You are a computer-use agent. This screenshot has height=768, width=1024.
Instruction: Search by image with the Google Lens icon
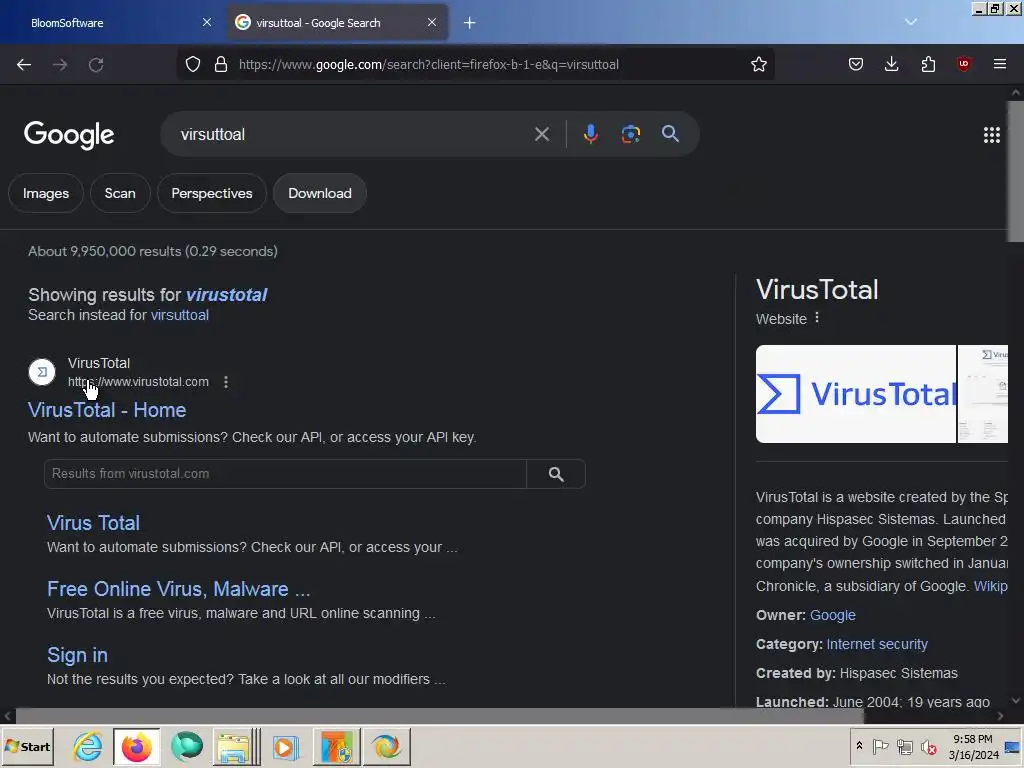[630, 134]
